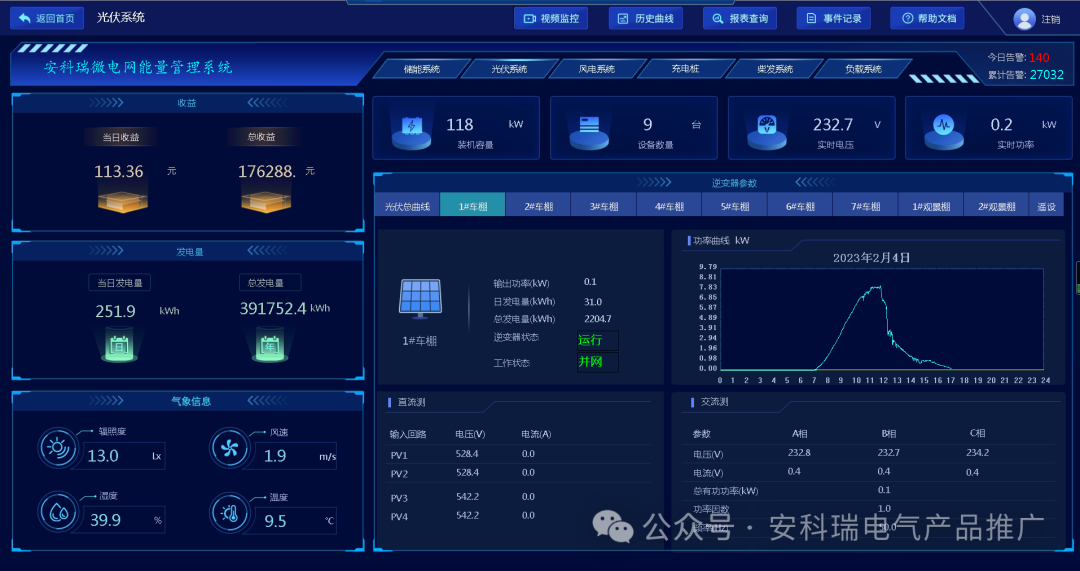Click today's alarm count 140

point(1039,58)
